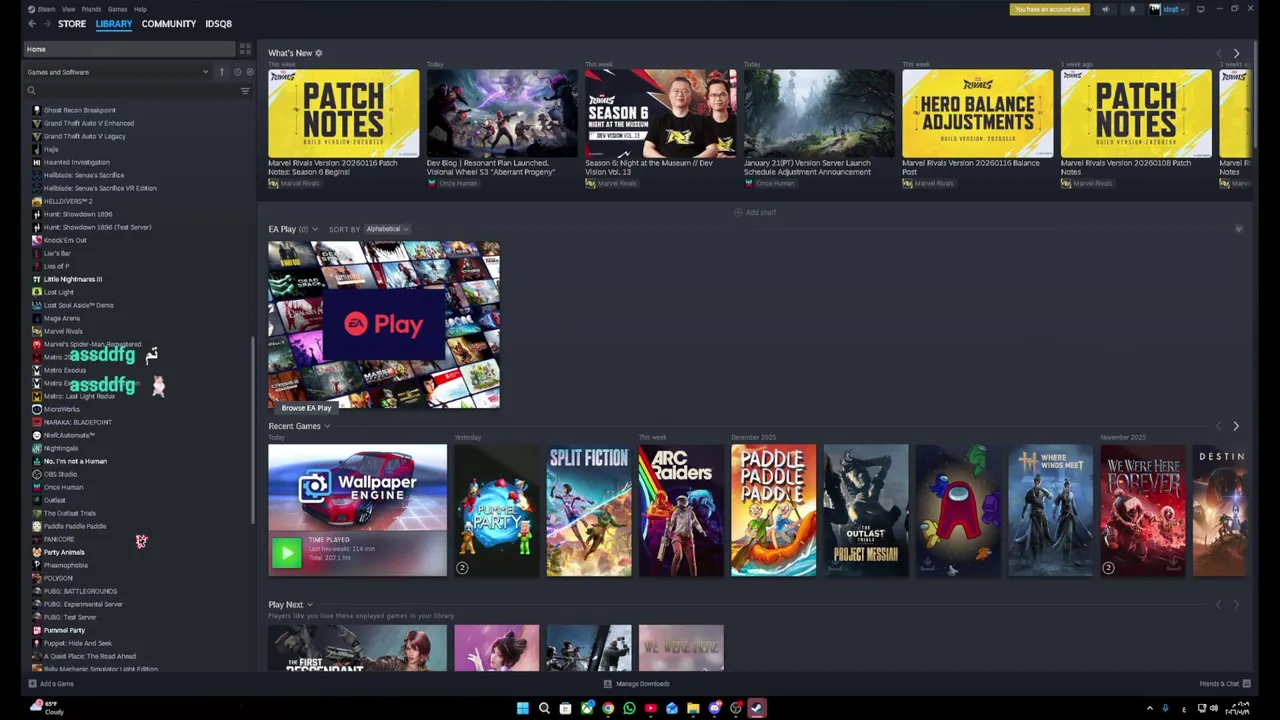Image resolution: width=1280 pixels, height=720 pixels.
Task: Go forward with the navigation arrow
Action: (x=47, y=23)
